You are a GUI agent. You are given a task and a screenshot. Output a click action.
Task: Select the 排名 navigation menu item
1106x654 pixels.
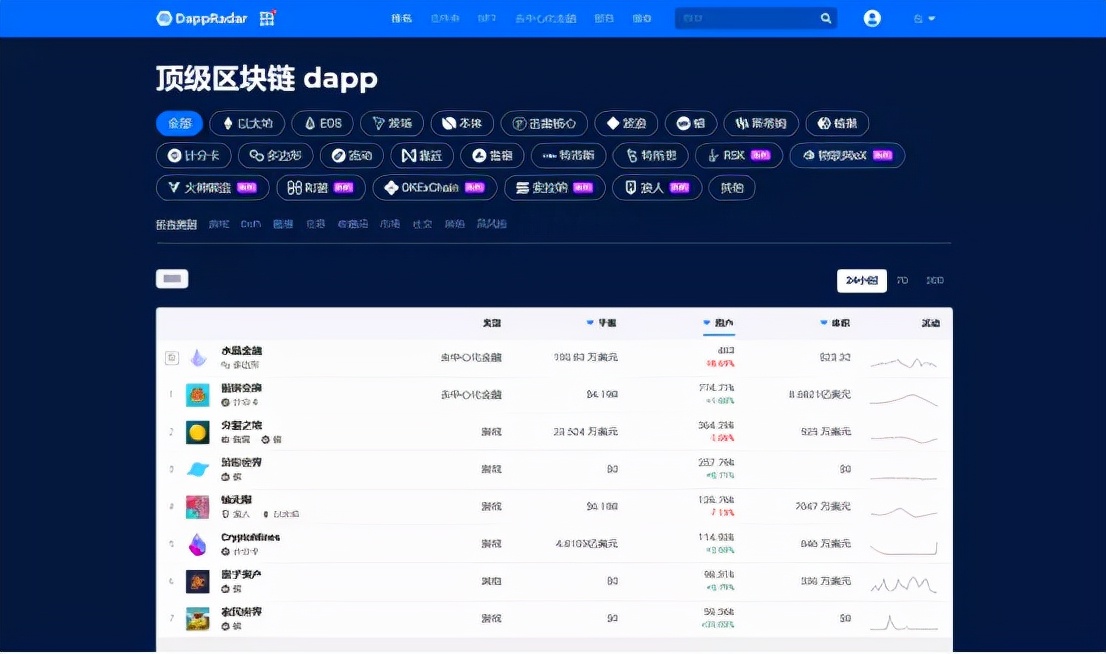[402, 17]
